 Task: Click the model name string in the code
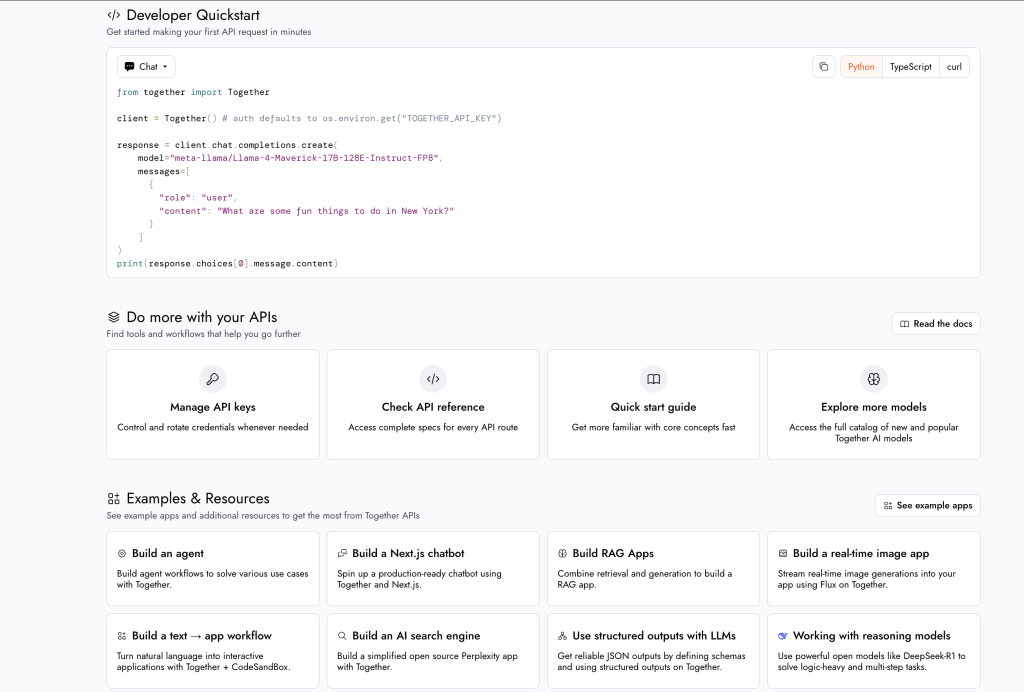point(305,158)
